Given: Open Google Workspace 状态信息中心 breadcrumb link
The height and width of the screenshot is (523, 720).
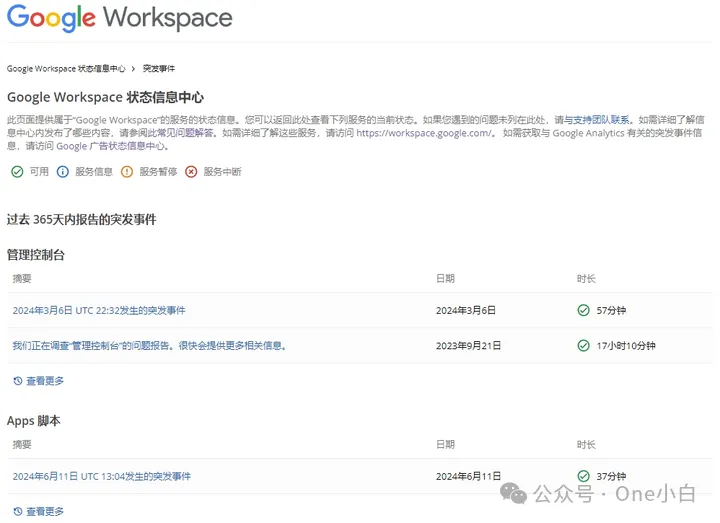Looking at the screenshot, I should pyautogui.click(x=66, y=68).
